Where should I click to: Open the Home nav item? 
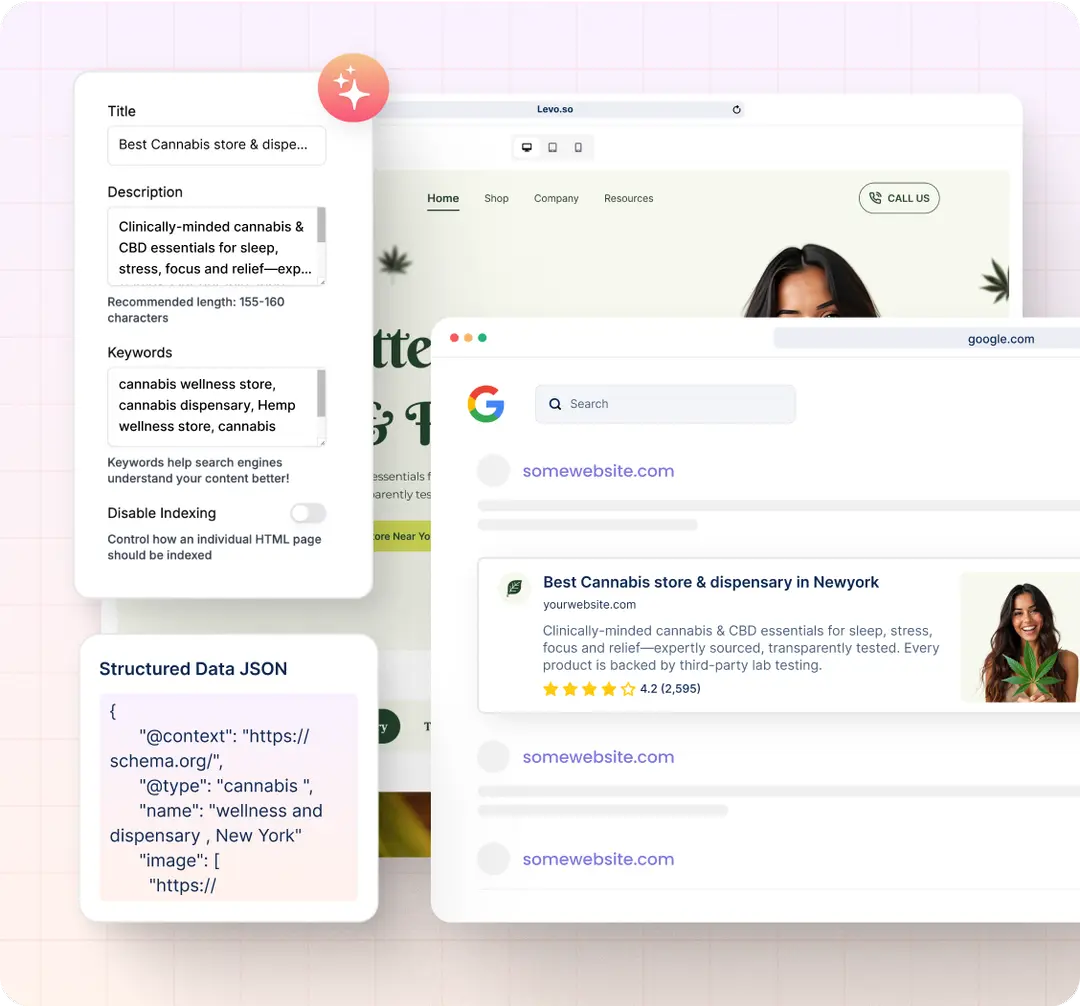tap(443, 198)
